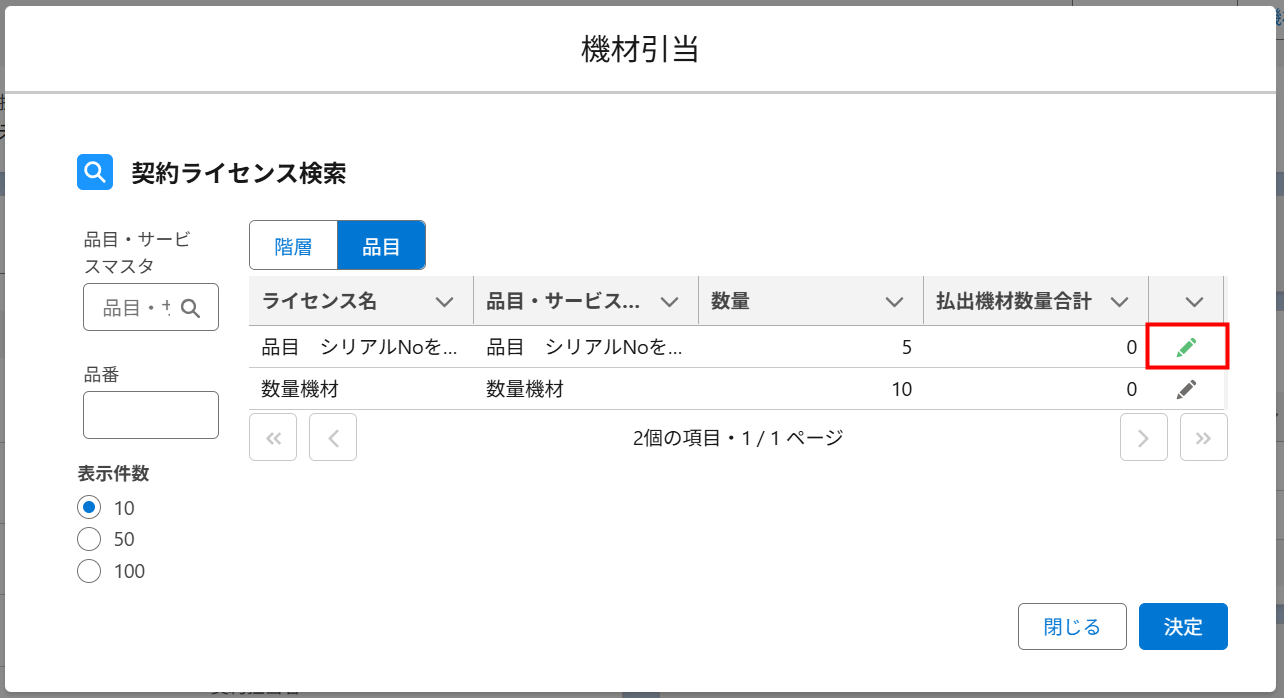1284x698 pixels.
Task: Jump to last page double-arrow button
Action: tap(1204, 437)
